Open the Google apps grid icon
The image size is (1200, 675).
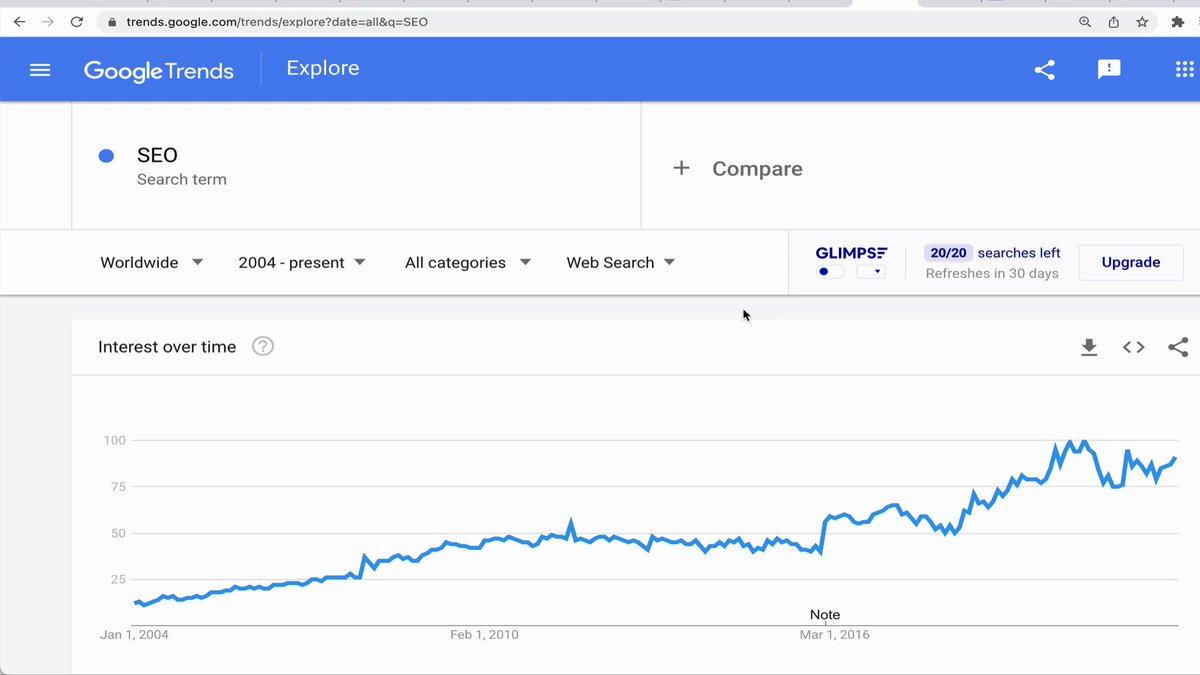coord(1184,70)
